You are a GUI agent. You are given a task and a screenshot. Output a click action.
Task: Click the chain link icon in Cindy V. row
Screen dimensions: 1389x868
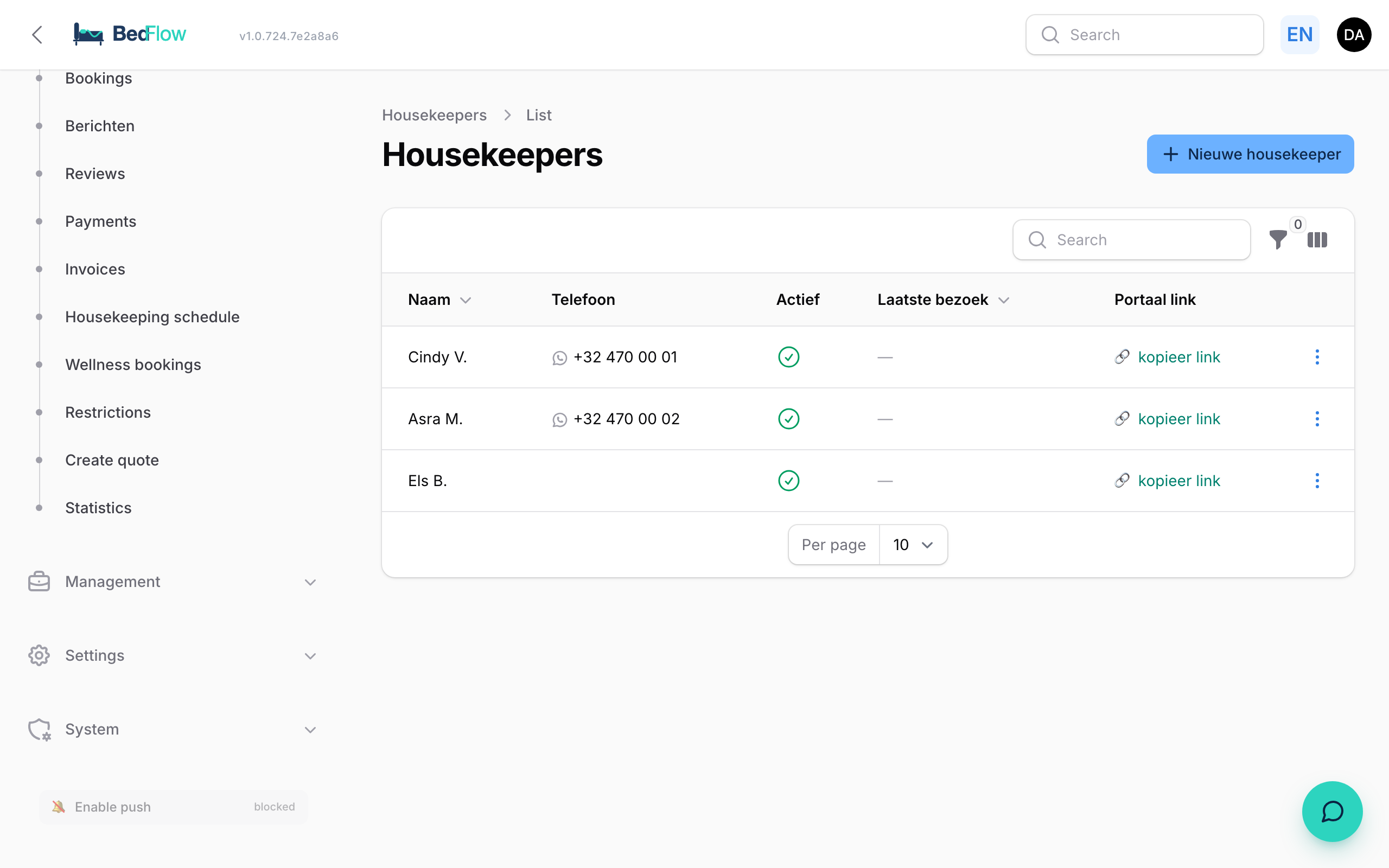(1122, 357)
